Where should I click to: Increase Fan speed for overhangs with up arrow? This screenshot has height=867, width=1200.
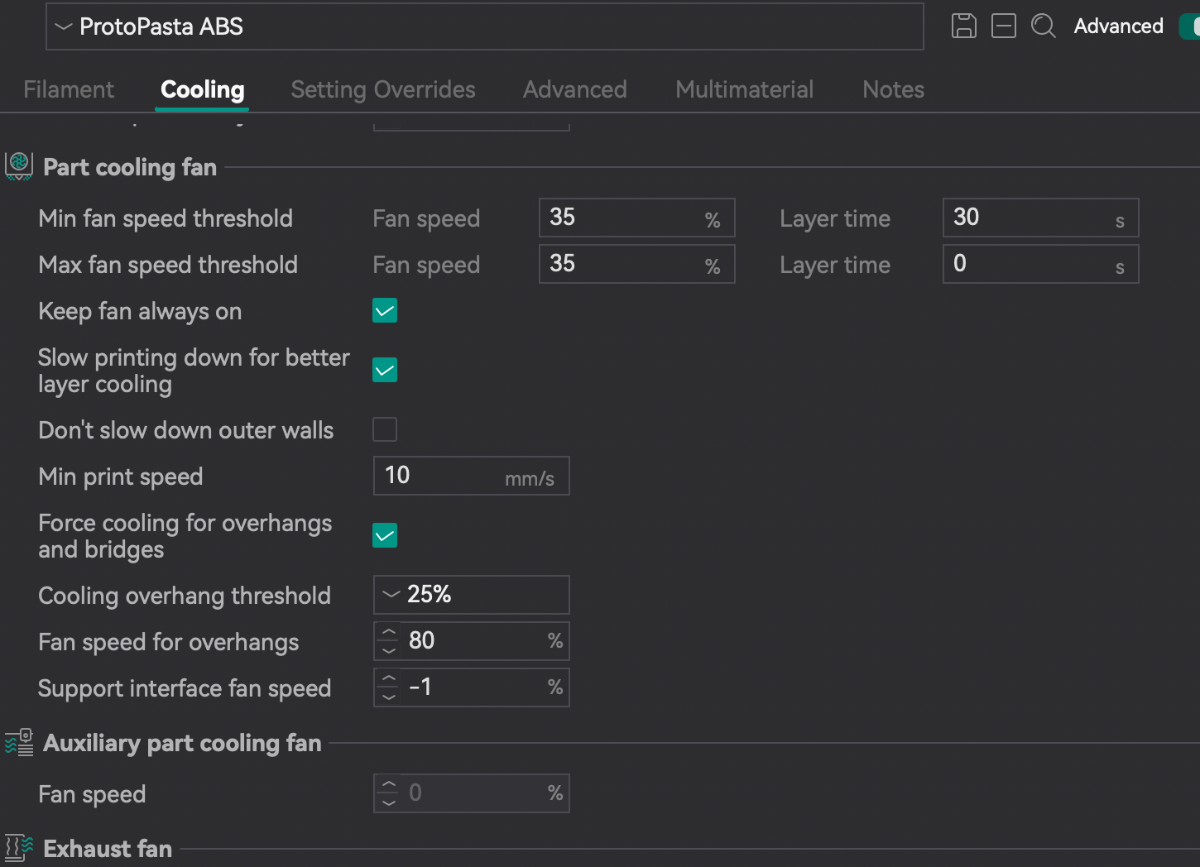coord(389,632)
